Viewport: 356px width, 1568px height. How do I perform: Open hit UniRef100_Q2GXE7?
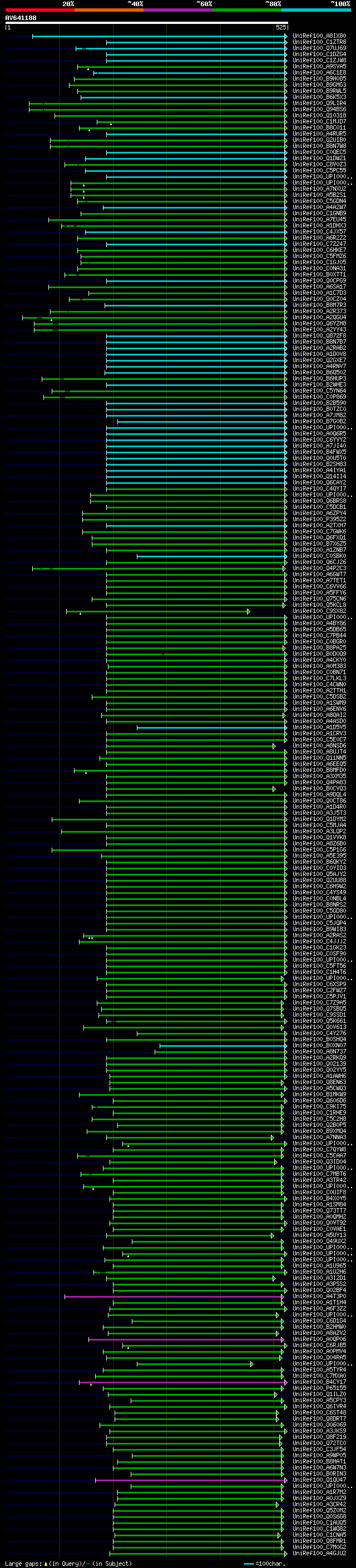pyautogui.click(x=319, y=360)
